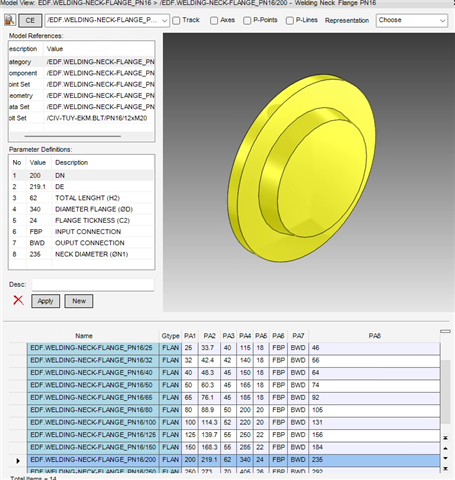Screen dimensions: 455x480
Task: Open the EDF.WELDING-NECK-FLANGE element dropdown
Action: 107,20
